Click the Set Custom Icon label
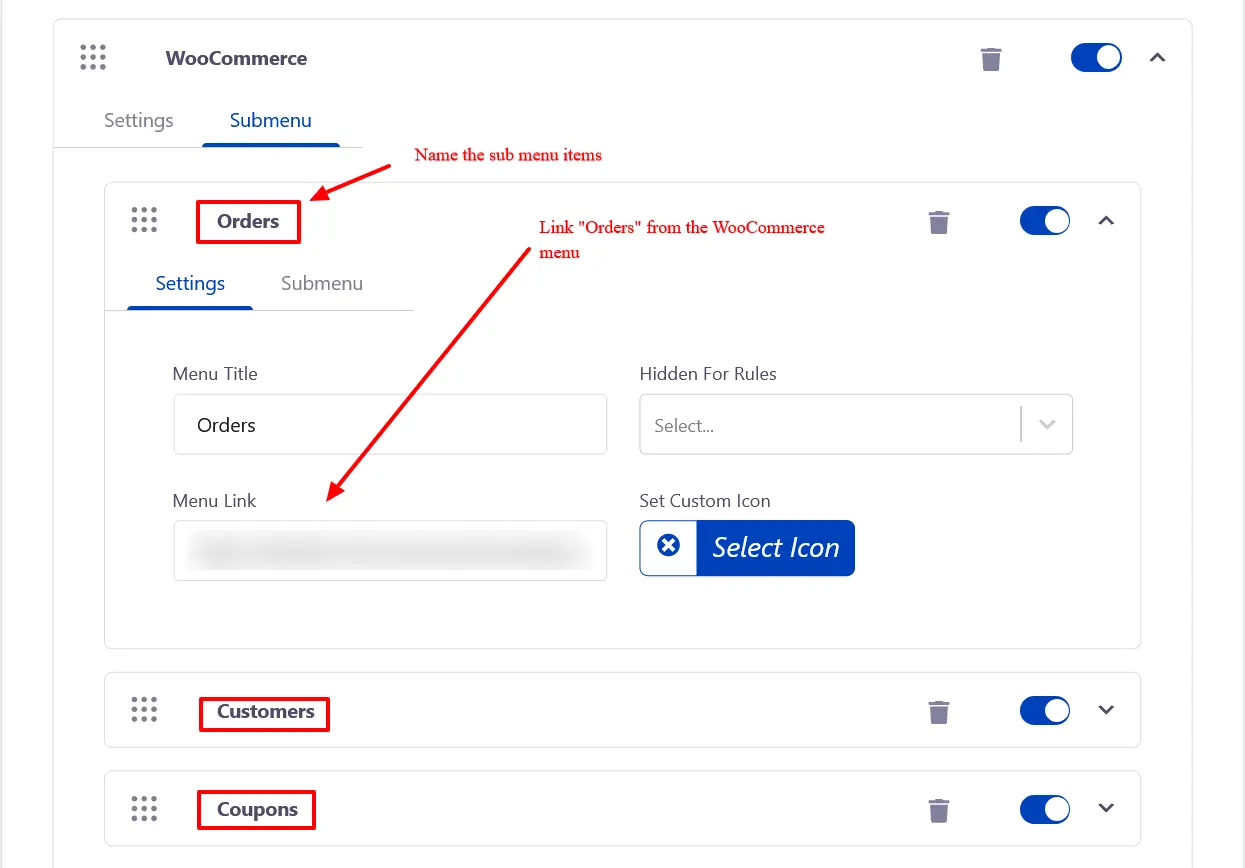Screen dimensions: 1245x868 705,501
